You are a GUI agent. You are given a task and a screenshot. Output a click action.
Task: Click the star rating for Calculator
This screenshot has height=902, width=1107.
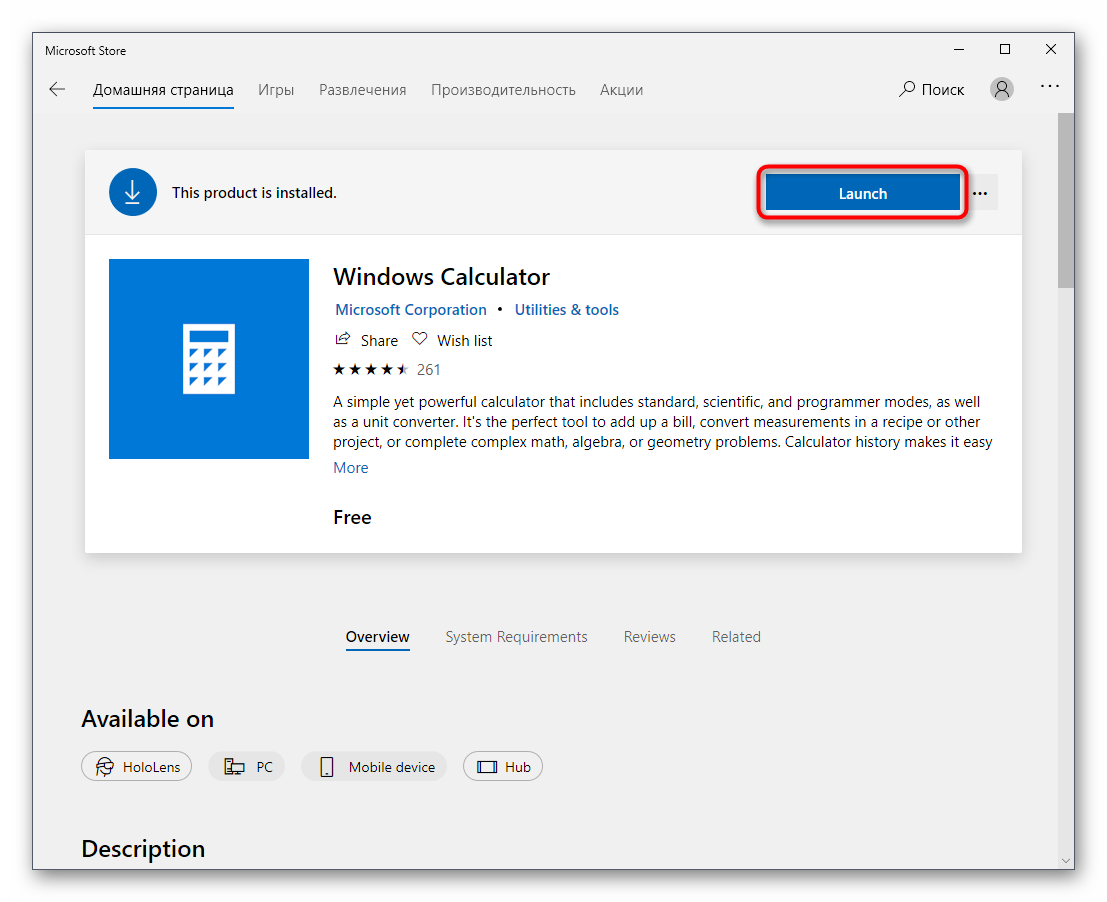pos(371,369)
